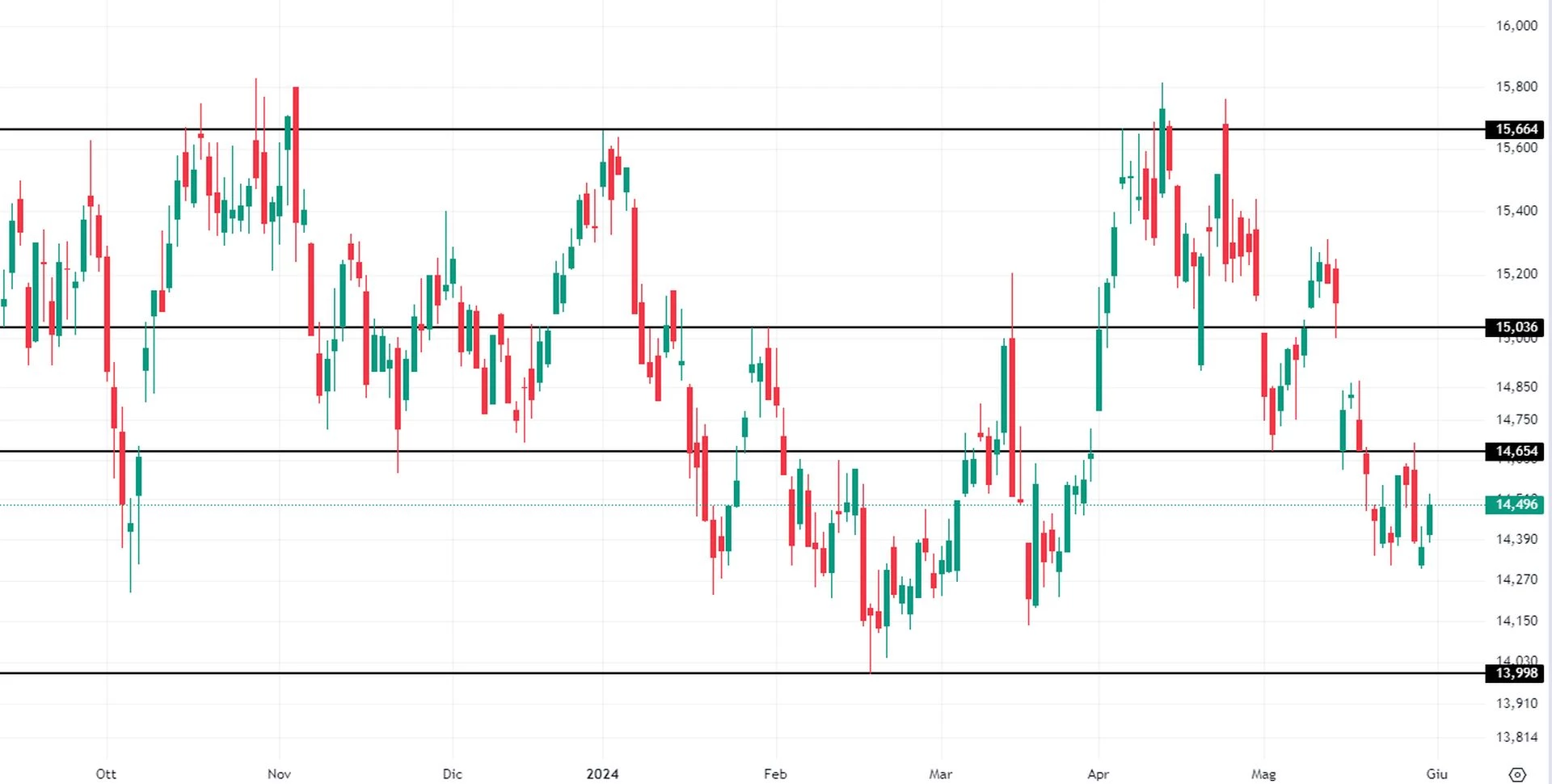
Task: Open chart settings gear icon
Action: [x=1517, y=774]
